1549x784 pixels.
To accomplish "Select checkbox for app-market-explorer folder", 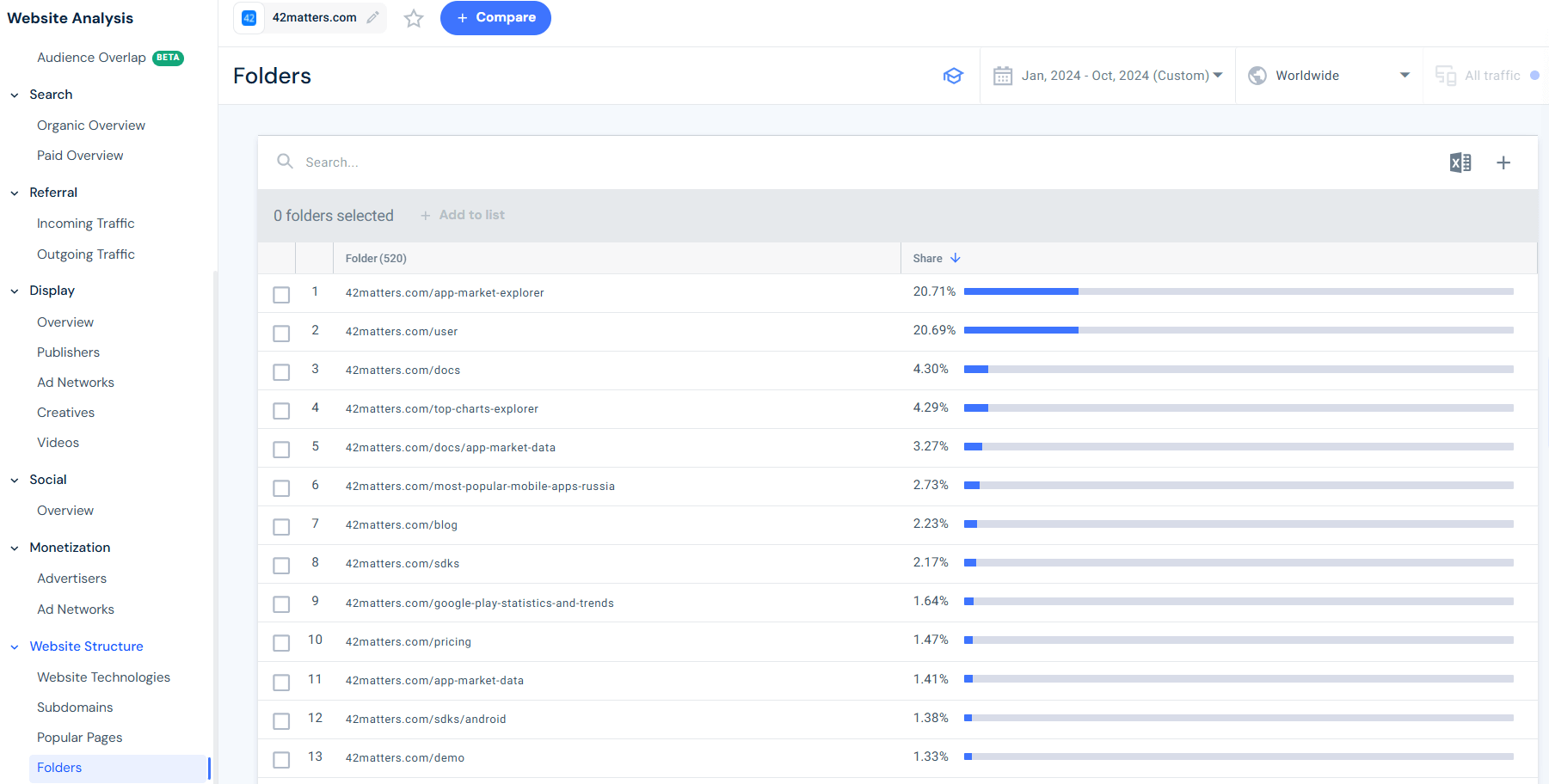I will point(281,295).
